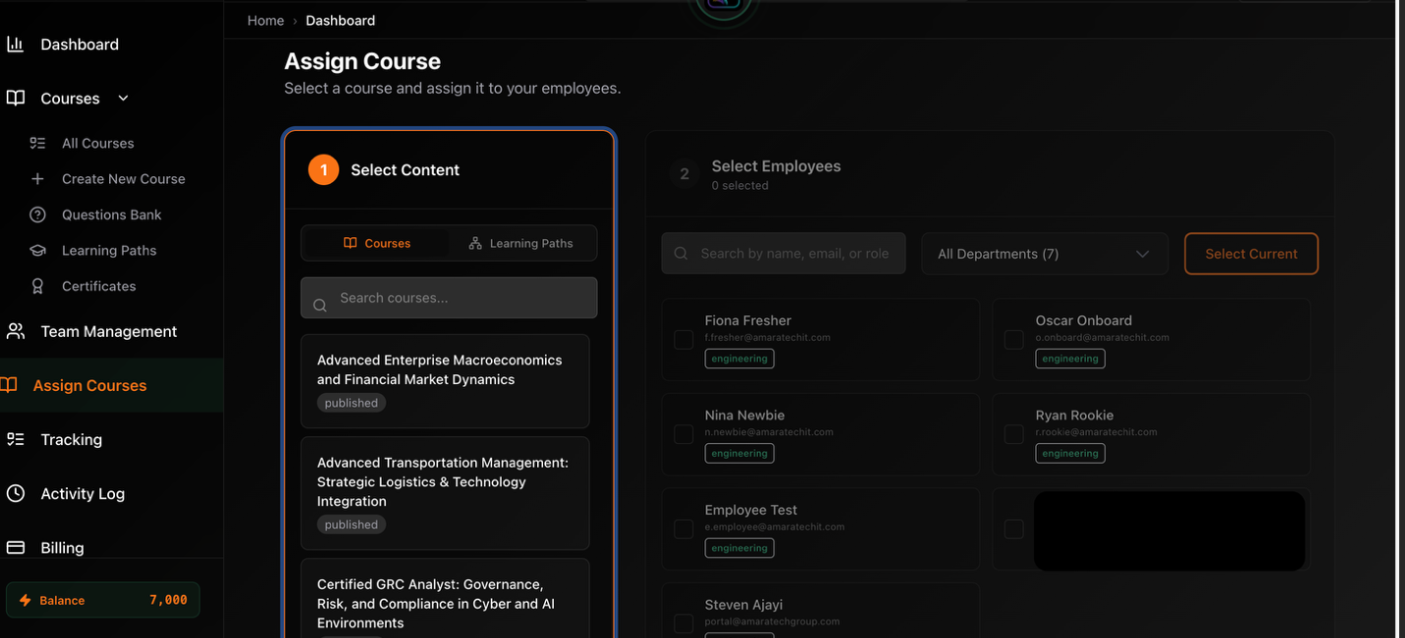Select the Tracking checklist icon
The width and height of the screenshot is (1405, 638).
click(15, 439)
